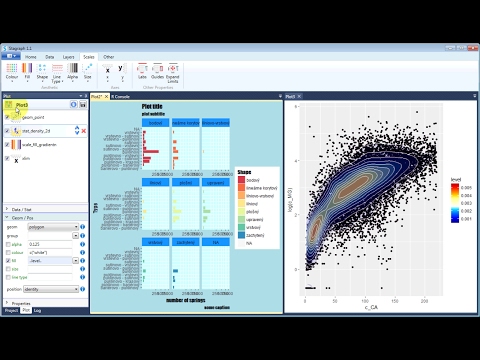480x360 pixels.
Task: Switch to the Layers ribbon tab
Action: click(x=69, y=57)
